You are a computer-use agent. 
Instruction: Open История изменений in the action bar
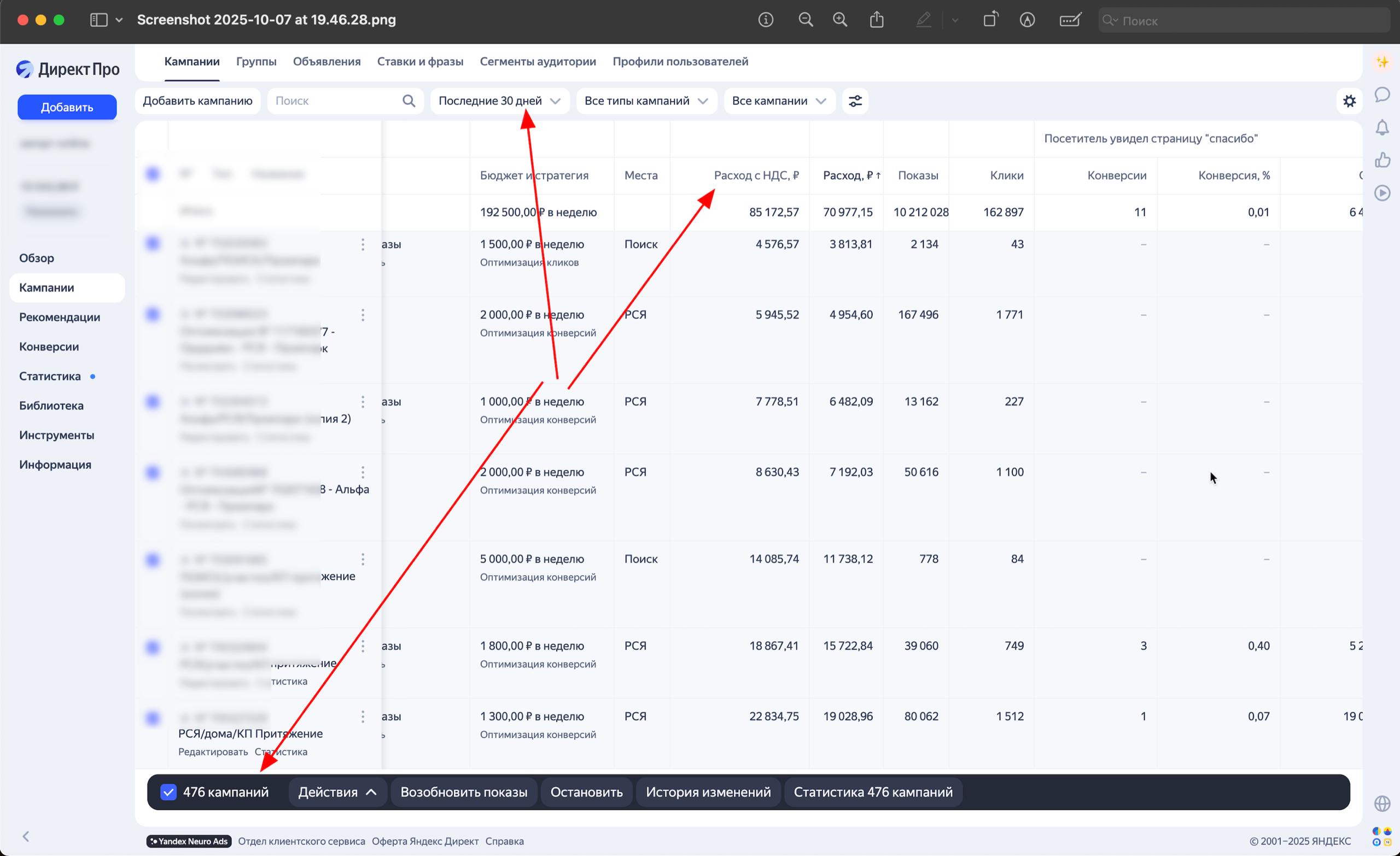click(708, 792)
